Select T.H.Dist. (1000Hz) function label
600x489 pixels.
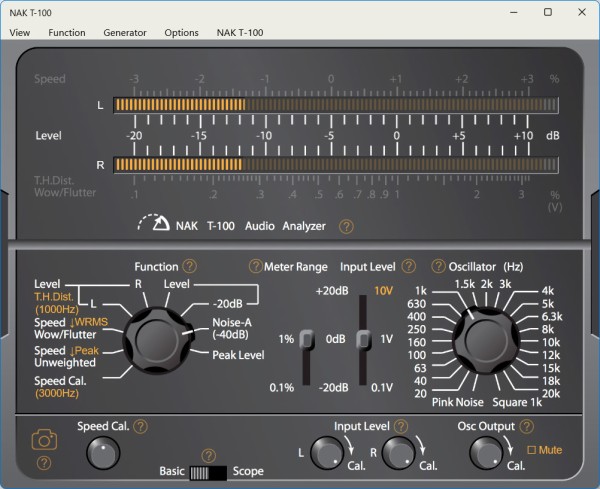coord(57,303)
